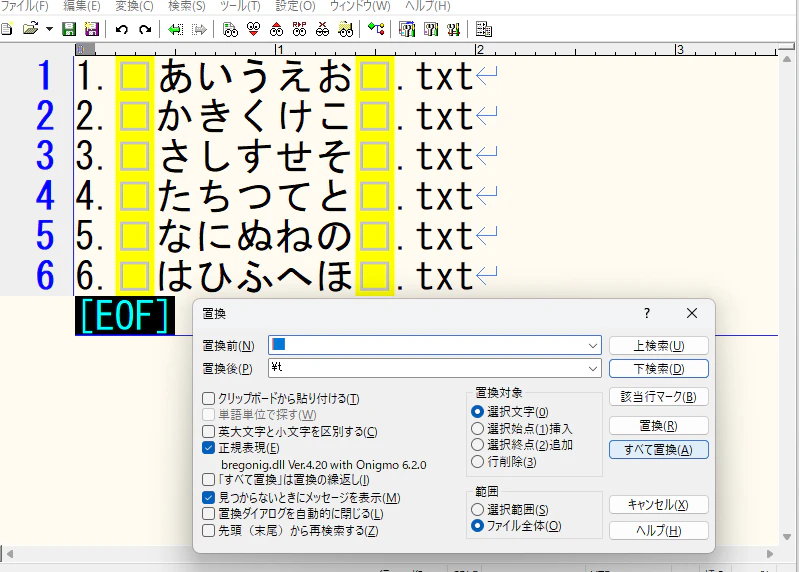Open common settings tools icon

pos(453,30)
